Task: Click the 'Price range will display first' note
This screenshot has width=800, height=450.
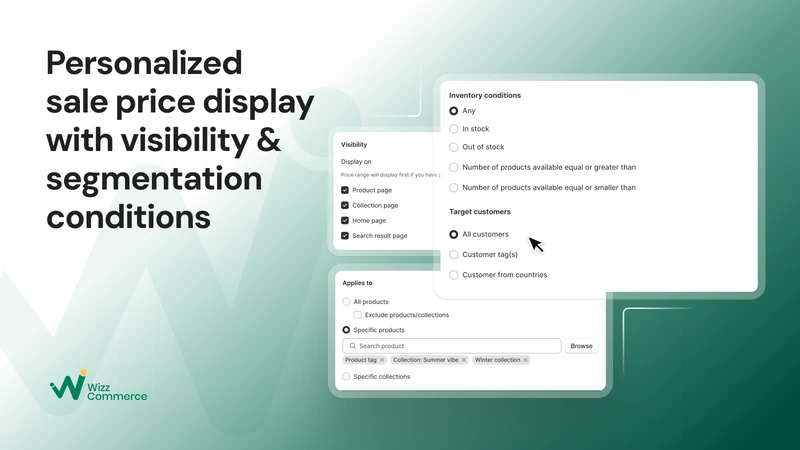Action: (390, 175)
